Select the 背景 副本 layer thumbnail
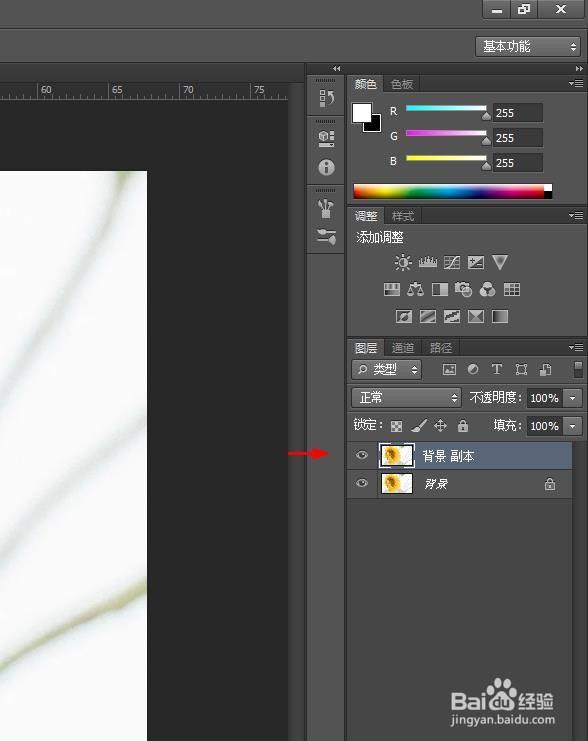588x741 pixels. 397,456
